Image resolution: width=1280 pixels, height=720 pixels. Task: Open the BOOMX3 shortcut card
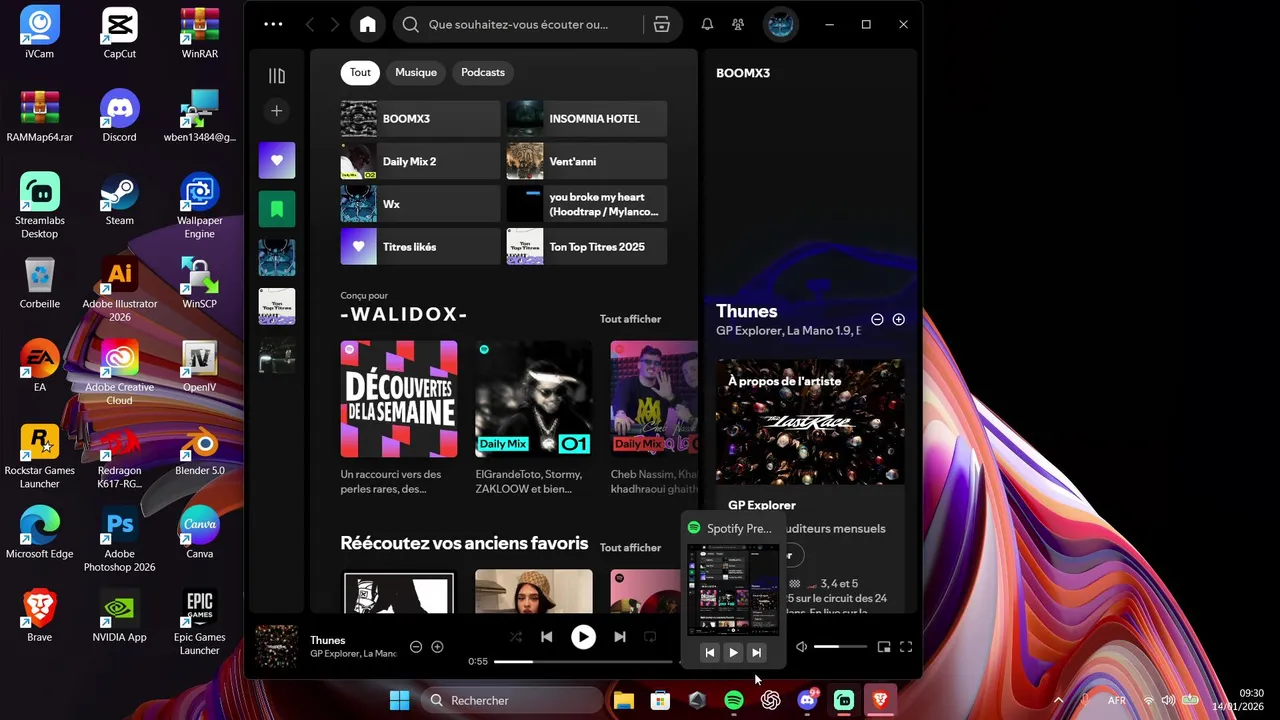[420, 119]
